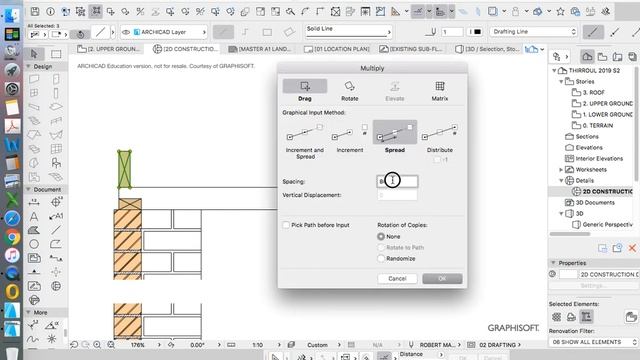The width and height of the screenshot is (640, 360).
Task: Select the Marquee tool in the toolbox
Action: 56,53
